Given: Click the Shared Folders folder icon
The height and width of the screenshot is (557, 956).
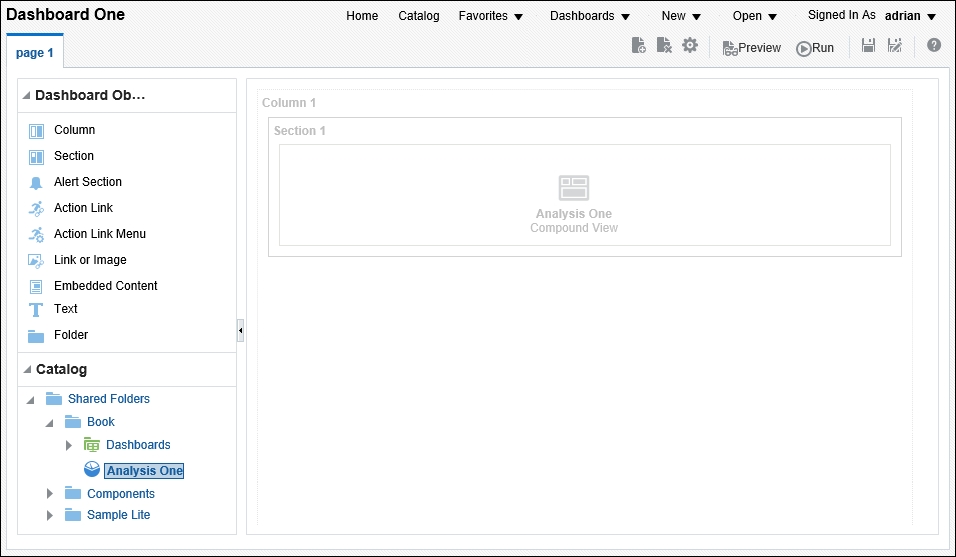Looking at the screenshot, I should tap(54, 399).
